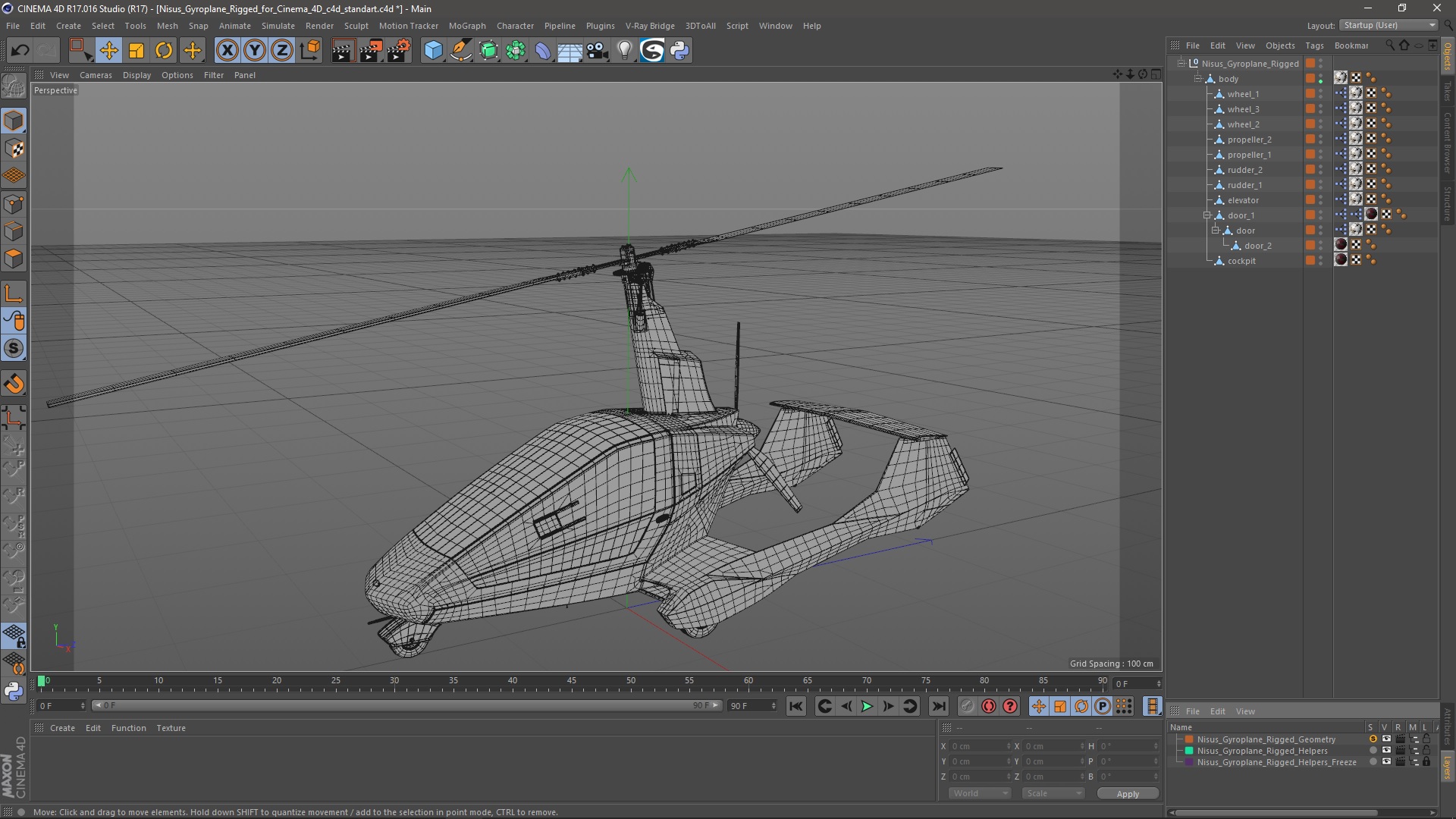Open the Scale mode dropdown
The height and width of the screenshot is (819, 1456).
(x=1053, y=793)
